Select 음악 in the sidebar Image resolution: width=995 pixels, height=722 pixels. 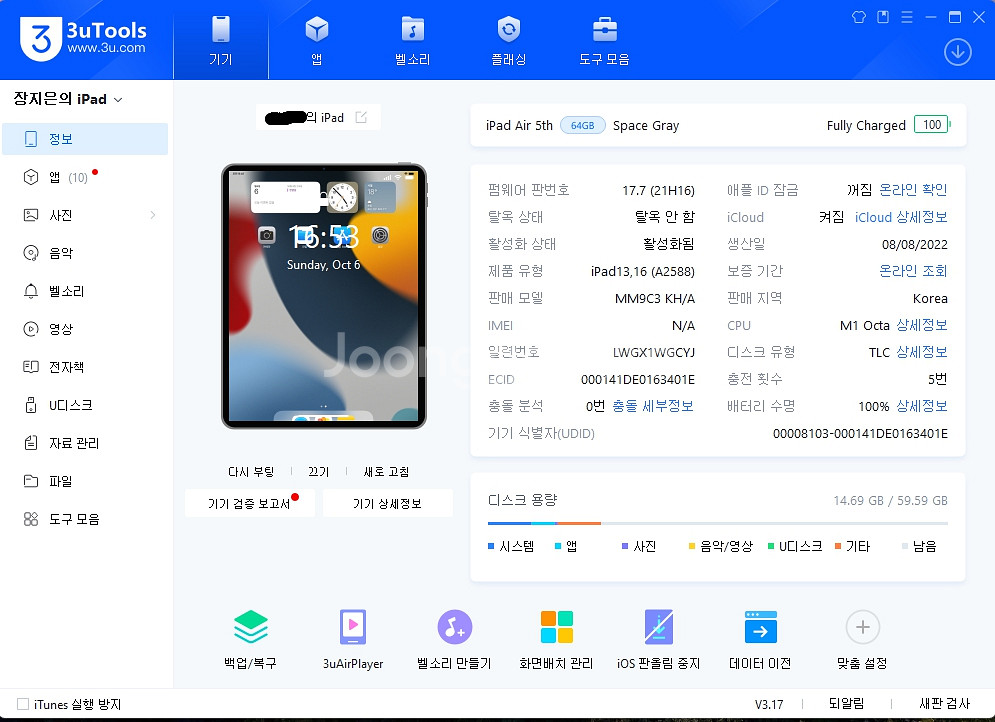(85, 253)
